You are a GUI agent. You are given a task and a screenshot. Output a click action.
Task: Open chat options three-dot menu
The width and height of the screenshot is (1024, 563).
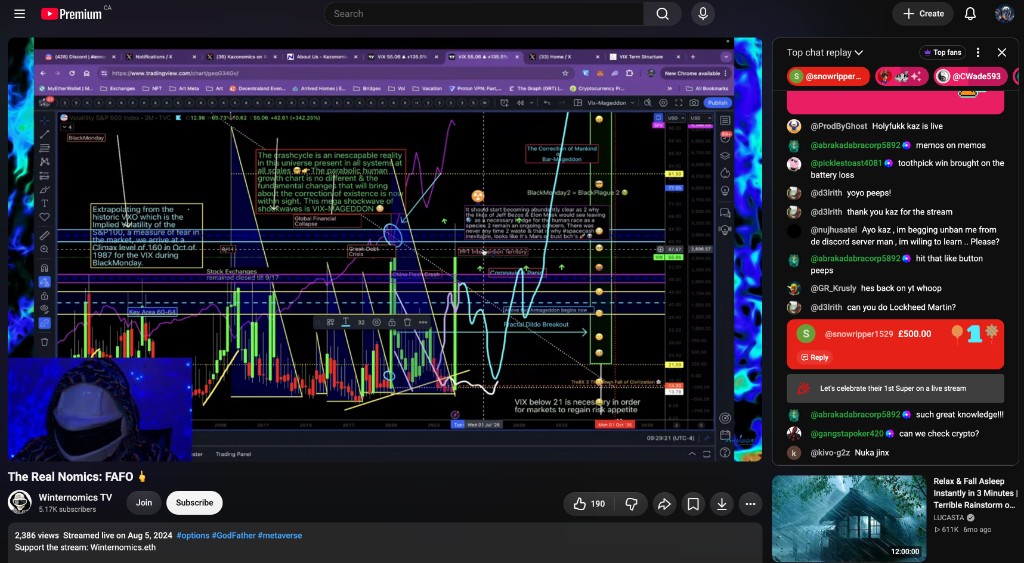coord(978,52)
